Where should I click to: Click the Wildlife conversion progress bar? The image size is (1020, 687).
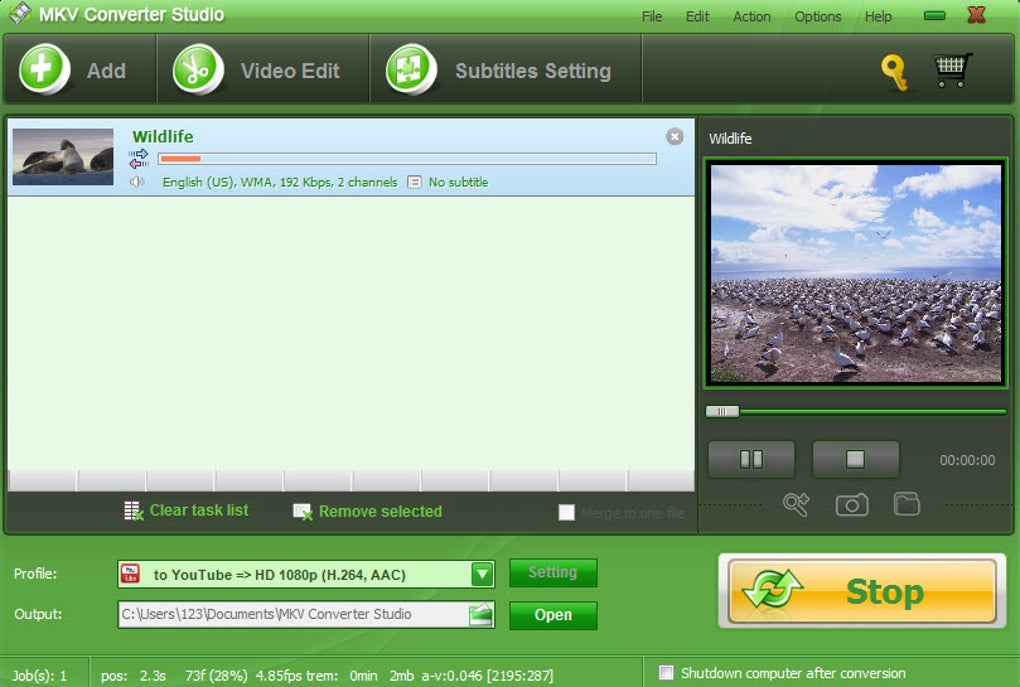pos(407,159)
